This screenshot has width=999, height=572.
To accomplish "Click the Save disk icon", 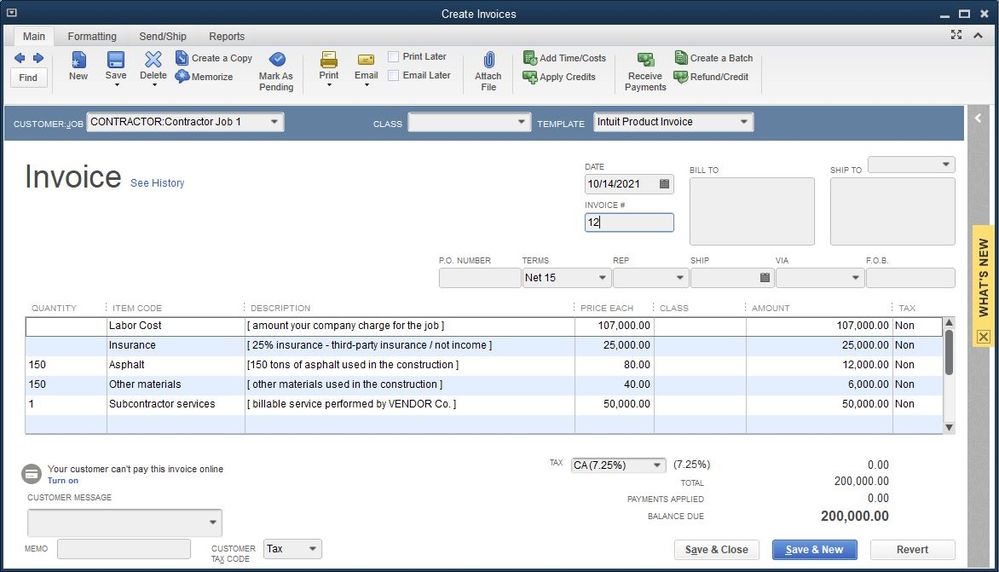I will click(115, 59).
